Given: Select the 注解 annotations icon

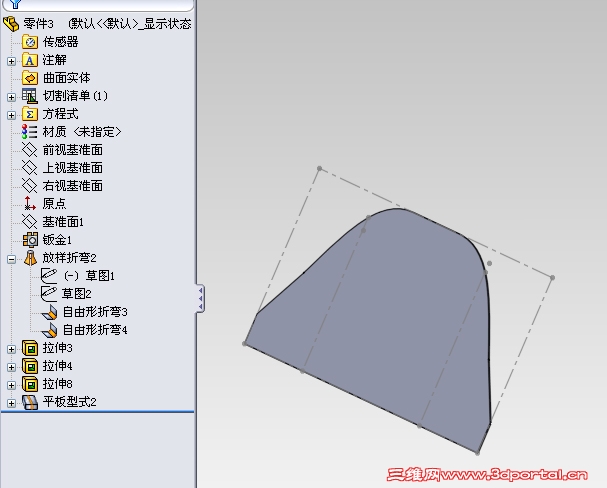Looking at the screenshot, I should (x=30, y=60).
